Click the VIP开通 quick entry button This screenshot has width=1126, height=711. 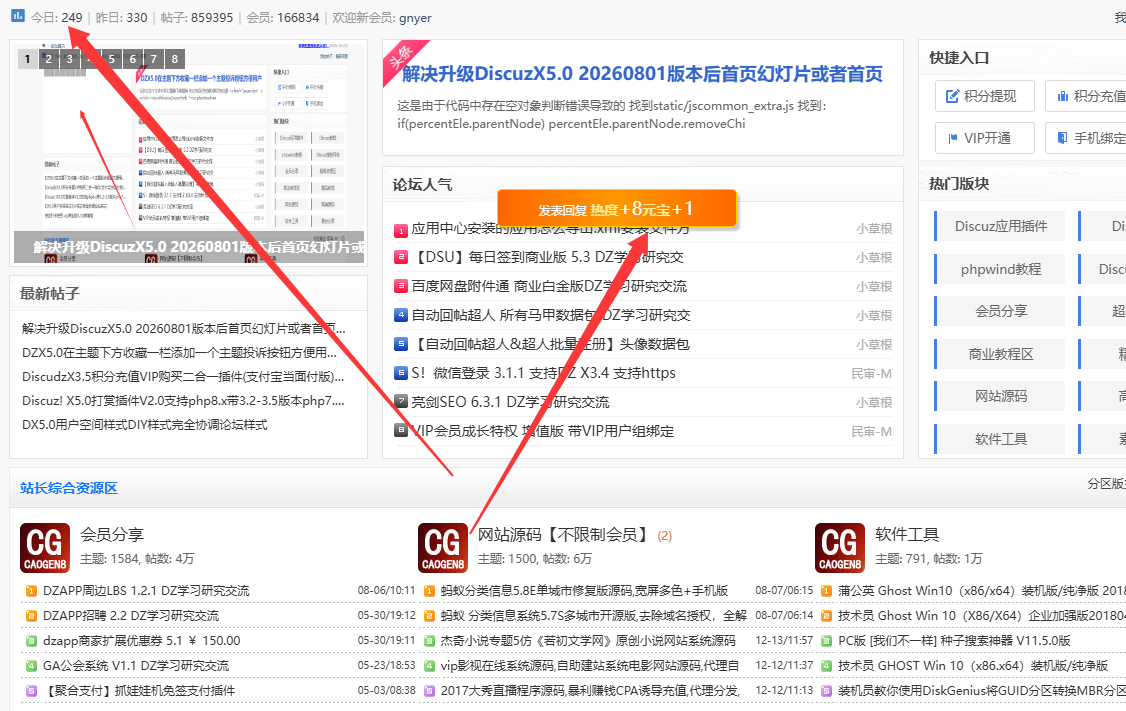coord(985,138)
